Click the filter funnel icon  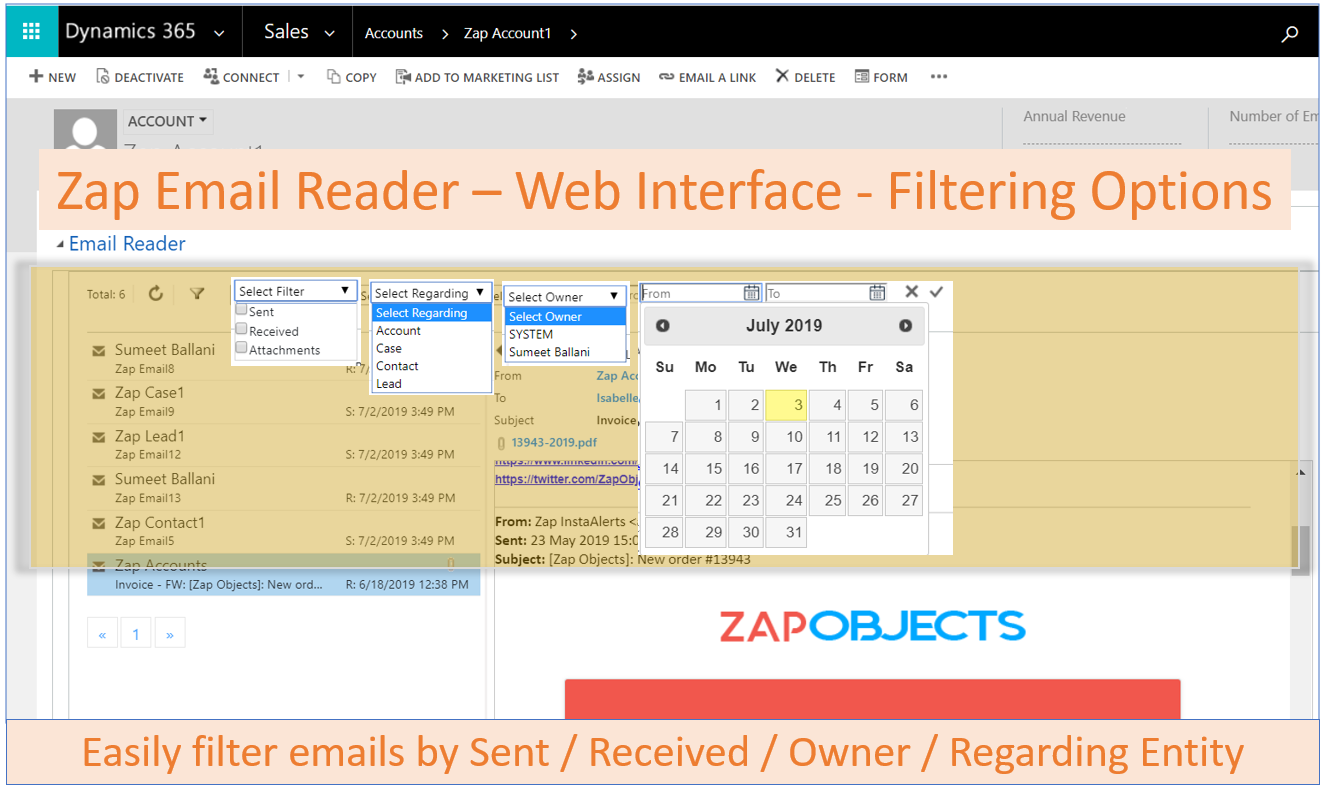point(197,293)
